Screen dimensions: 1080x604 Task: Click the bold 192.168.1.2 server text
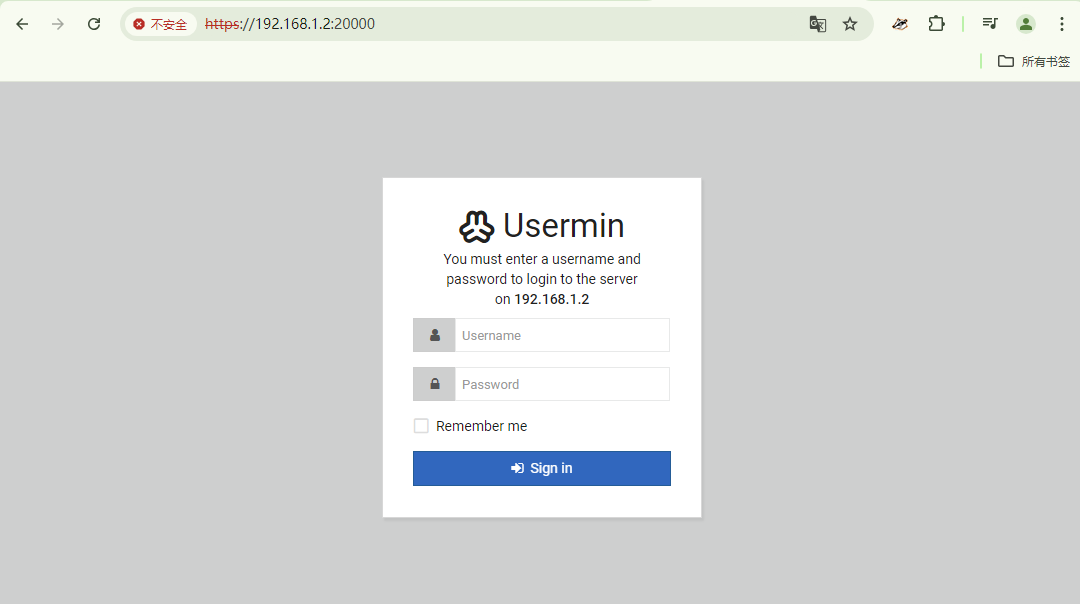(552, 300)
